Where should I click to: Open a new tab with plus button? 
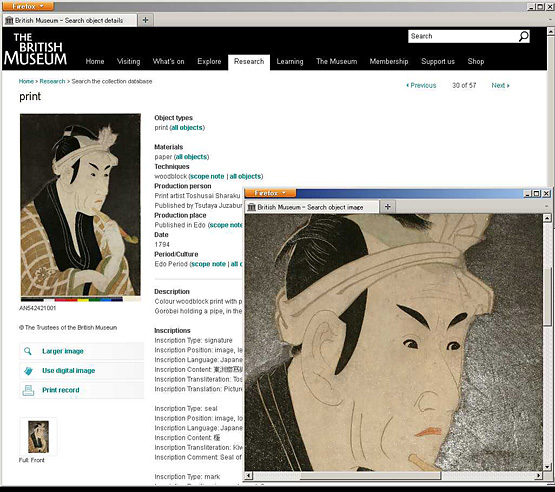click(x=145, y=20)
